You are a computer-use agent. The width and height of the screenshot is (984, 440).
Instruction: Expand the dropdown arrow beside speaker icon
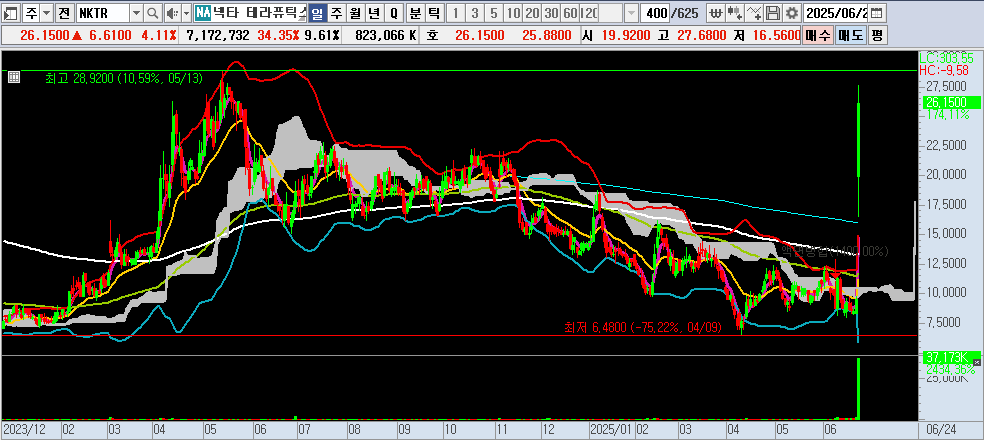click(186, 13)
